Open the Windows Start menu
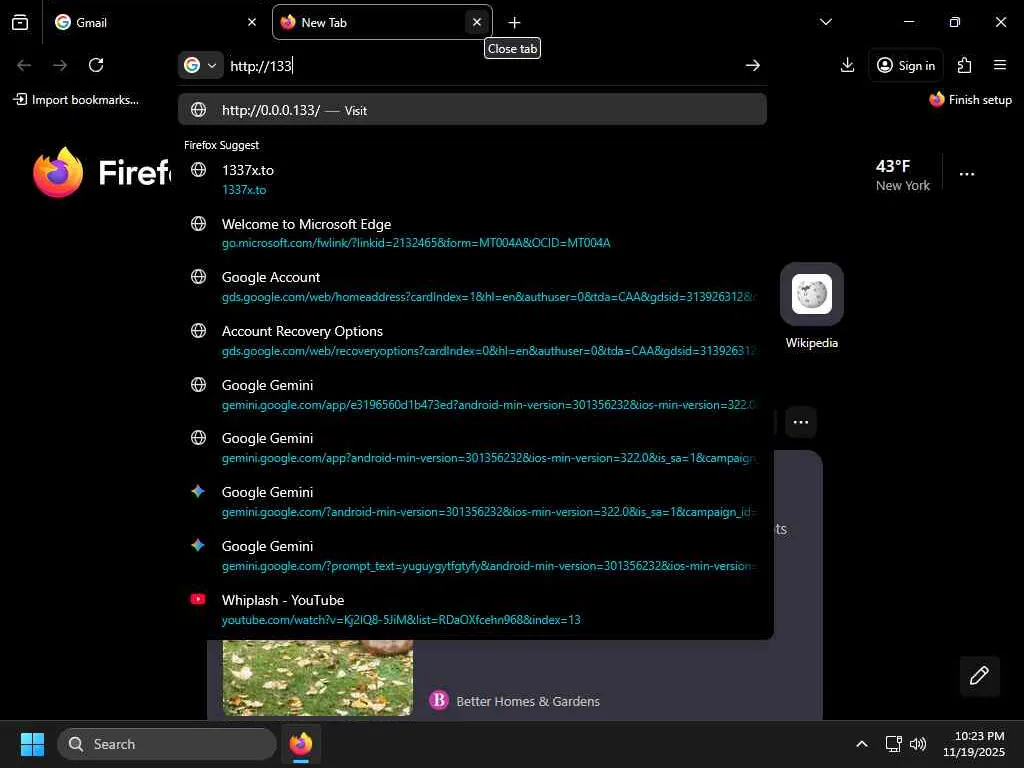The height and width of the screenshot is (768, 1024). (32, 744)
